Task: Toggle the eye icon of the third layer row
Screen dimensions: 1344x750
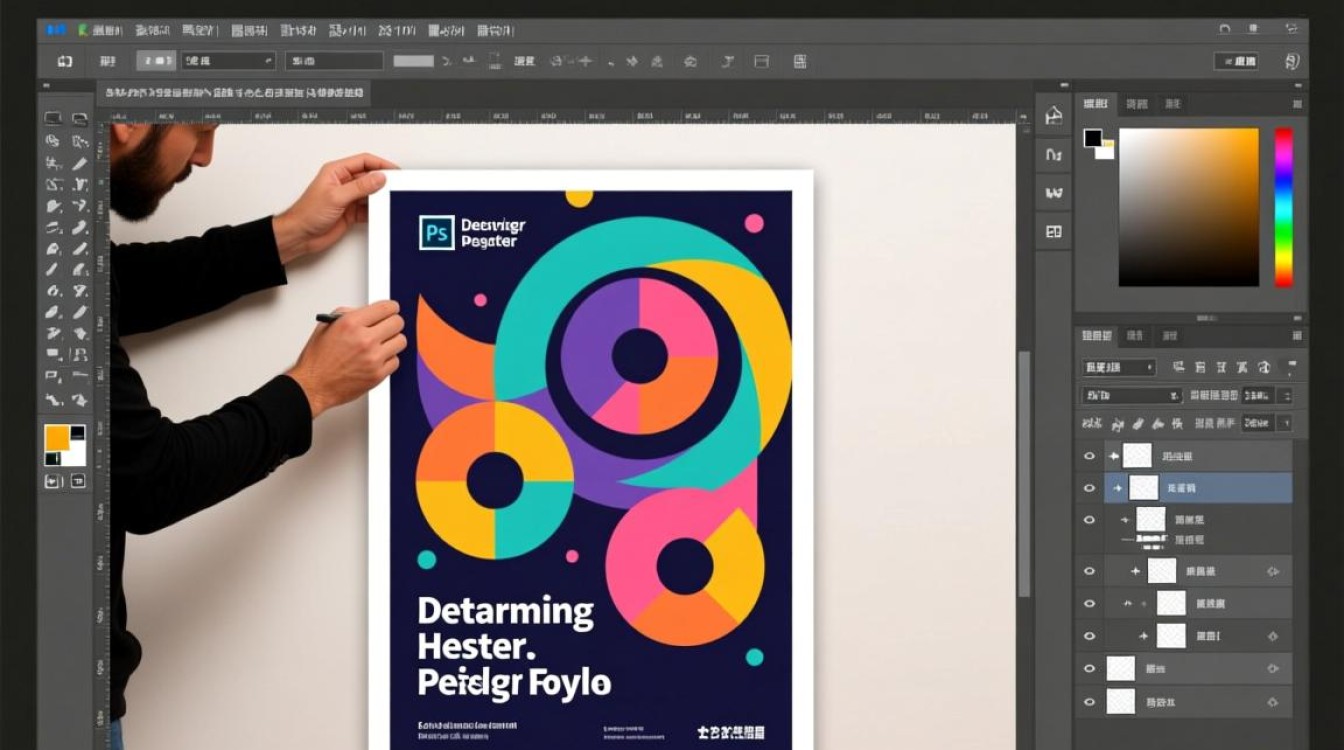Action: click(x=1089, y=520)
